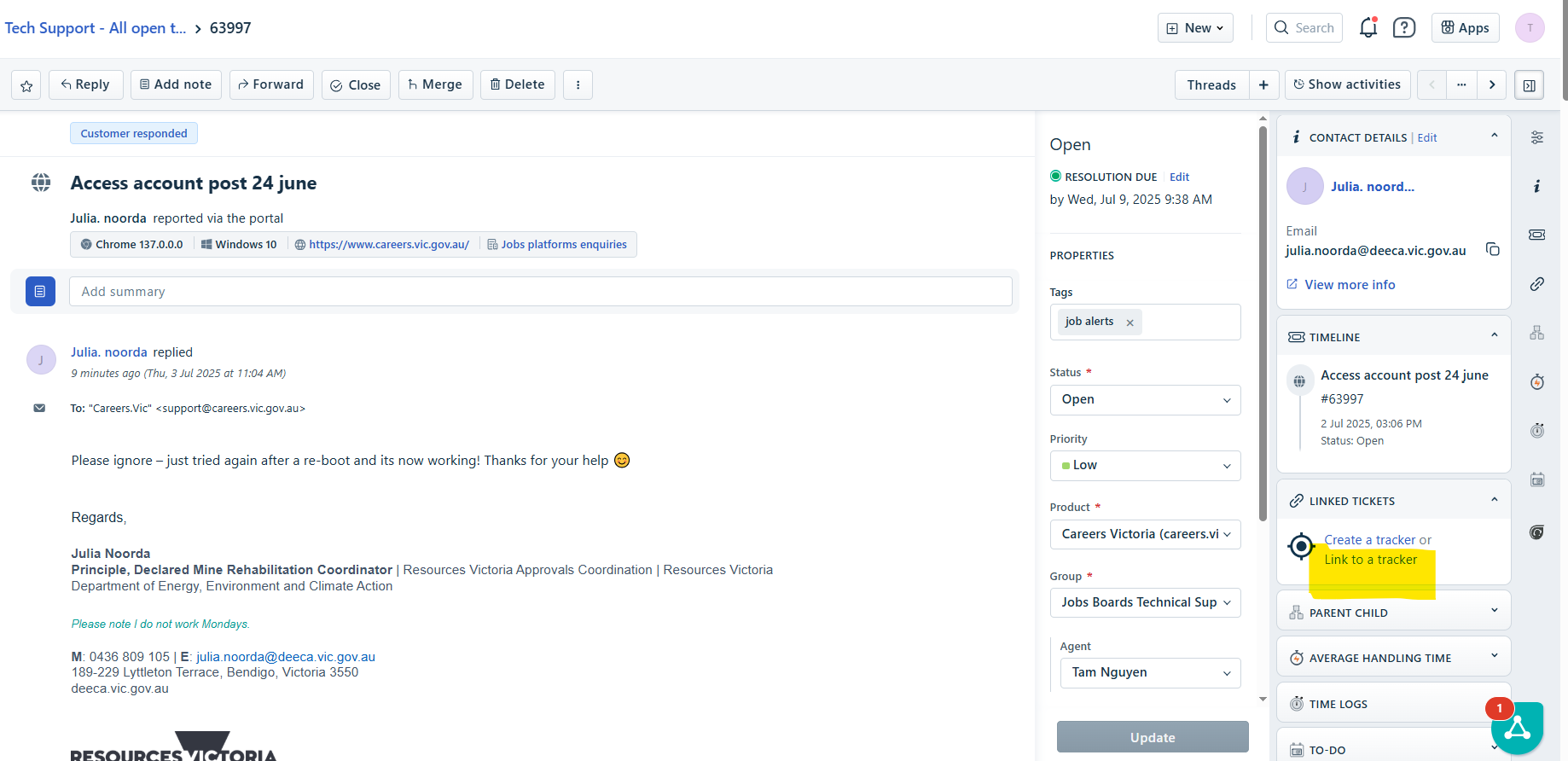
Task: Open the customize widgets sliders icon
Action: pos(1536,137)
